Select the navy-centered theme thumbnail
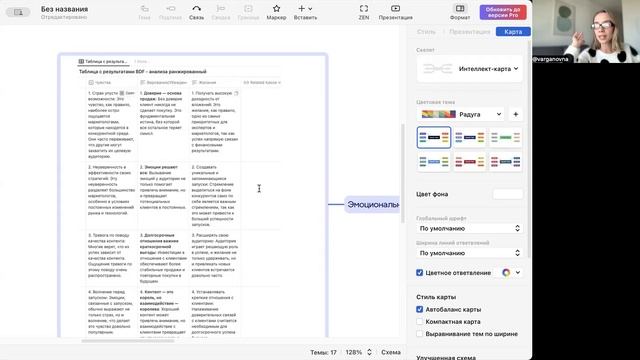The height and width of the screenshot is (360, 640). coord(469,137)
